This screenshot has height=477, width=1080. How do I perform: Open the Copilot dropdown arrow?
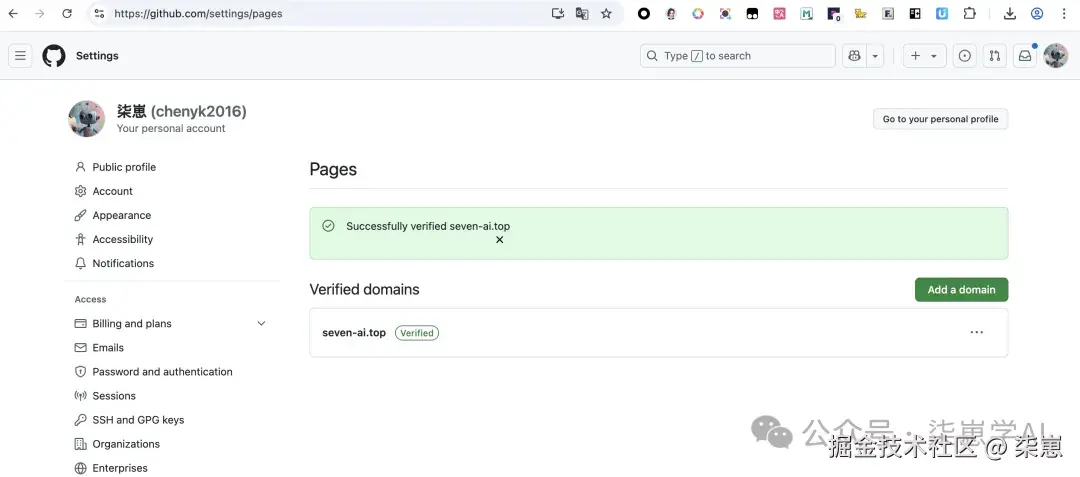coord(876,56)
